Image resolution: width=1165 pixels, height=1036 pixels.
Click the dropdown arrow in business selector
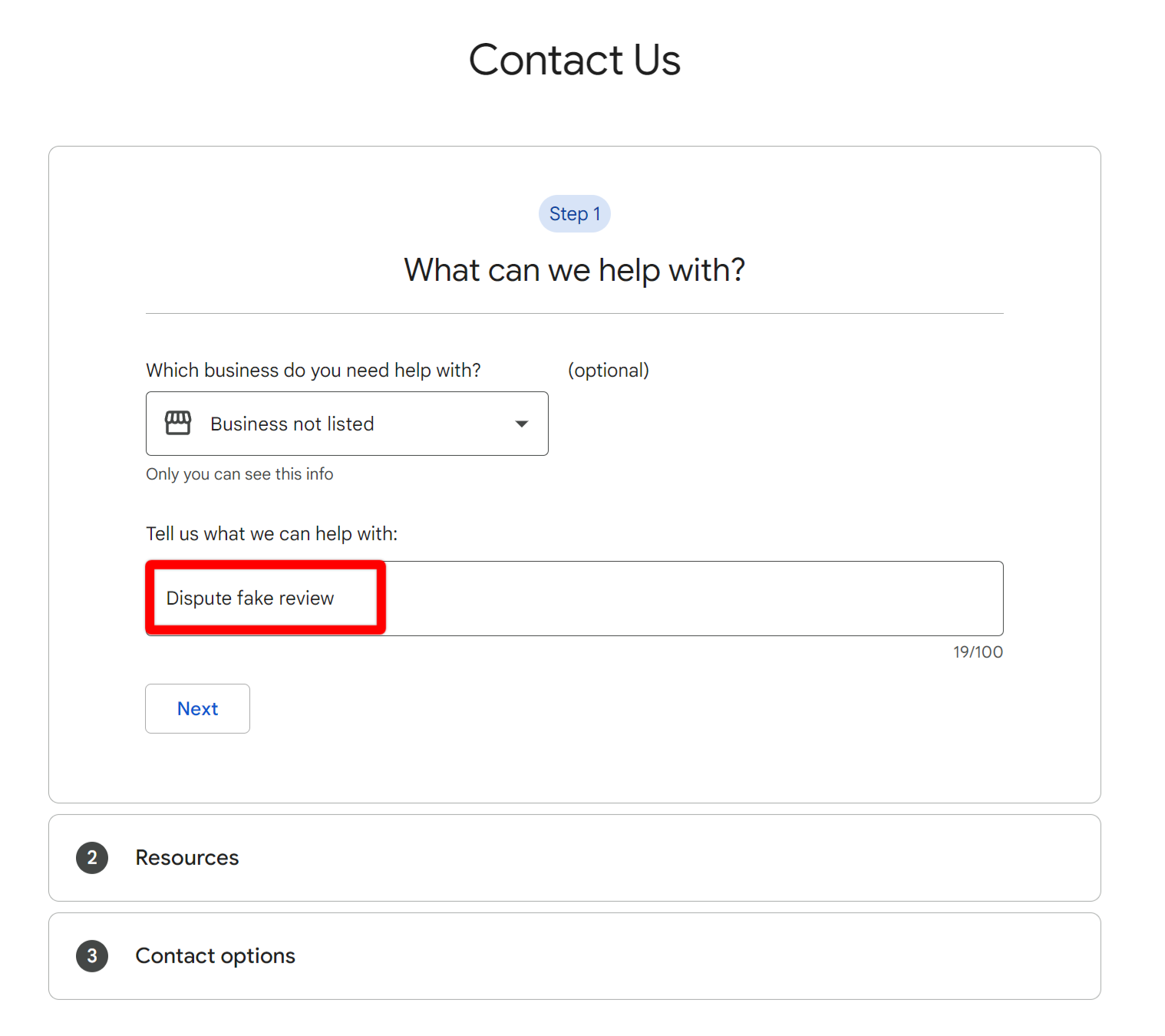pos(522,424)
